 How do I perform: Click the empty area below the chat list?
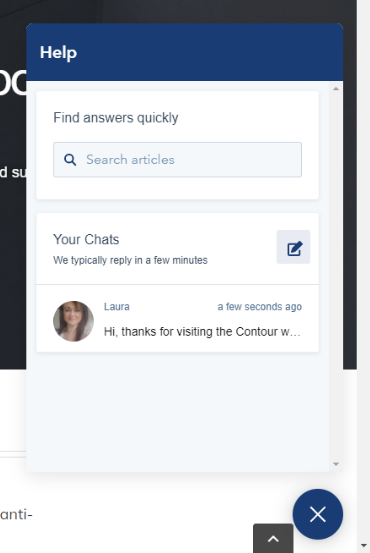click(x=177, y=411)
